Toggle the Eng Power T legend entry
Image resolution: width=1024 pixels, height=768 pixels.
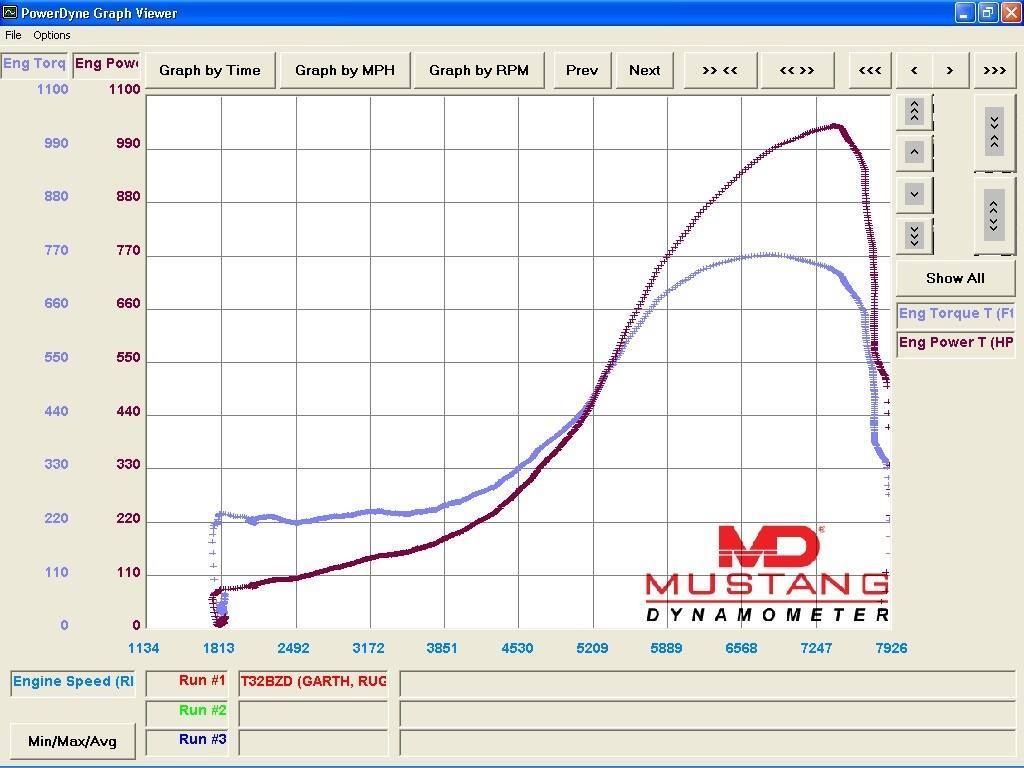click(955, 343)
